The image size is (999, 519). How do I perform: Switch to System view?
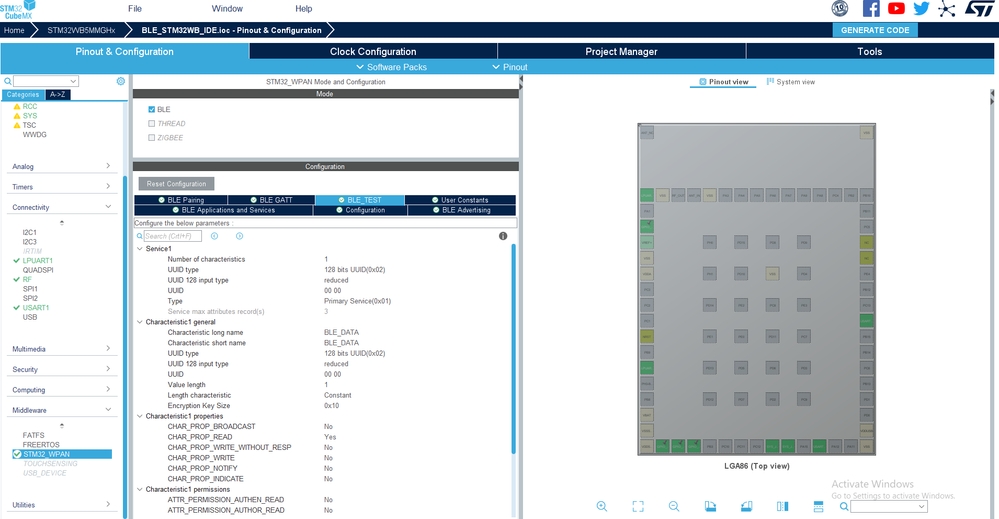791,82
